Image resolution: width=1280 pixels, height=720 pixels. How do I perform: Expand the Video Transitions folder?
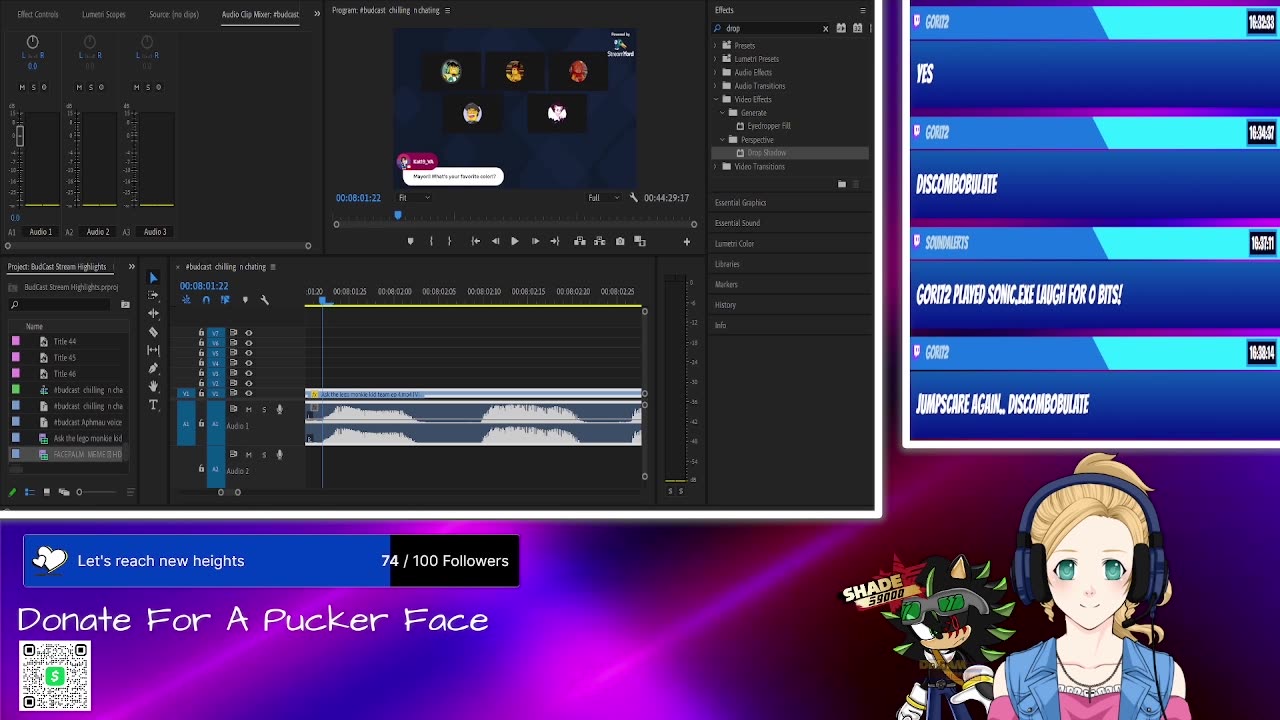click(716, 167)
